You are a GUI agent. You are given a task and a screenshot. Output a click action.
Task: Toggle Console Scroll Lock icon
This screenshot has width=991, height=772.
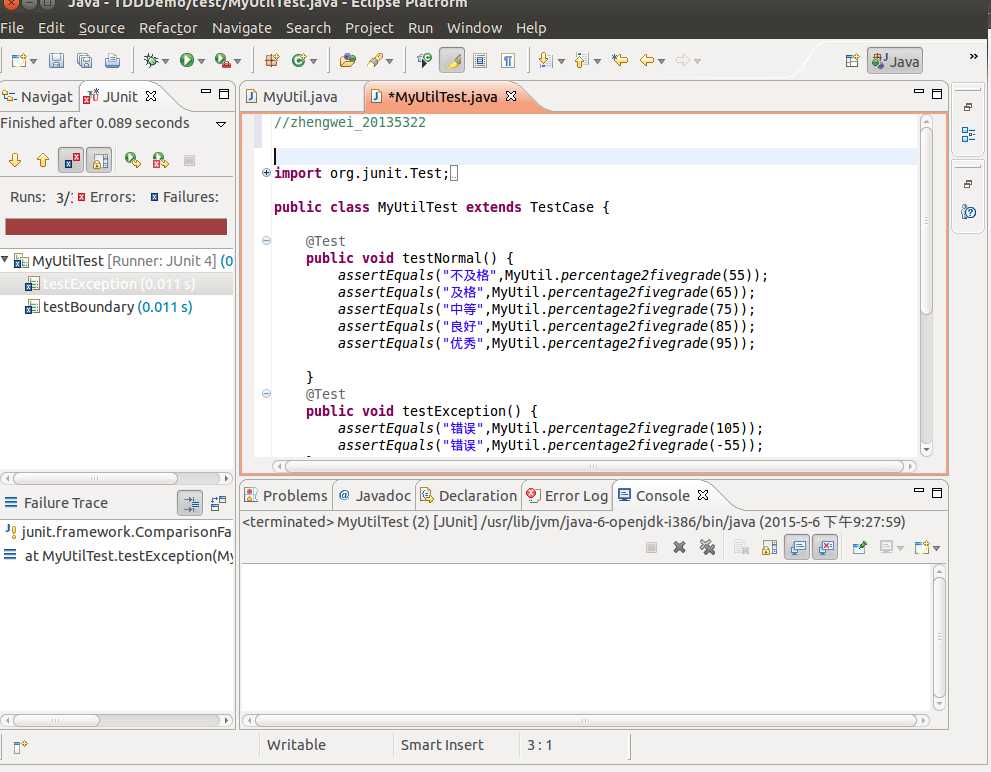(770, 548)
